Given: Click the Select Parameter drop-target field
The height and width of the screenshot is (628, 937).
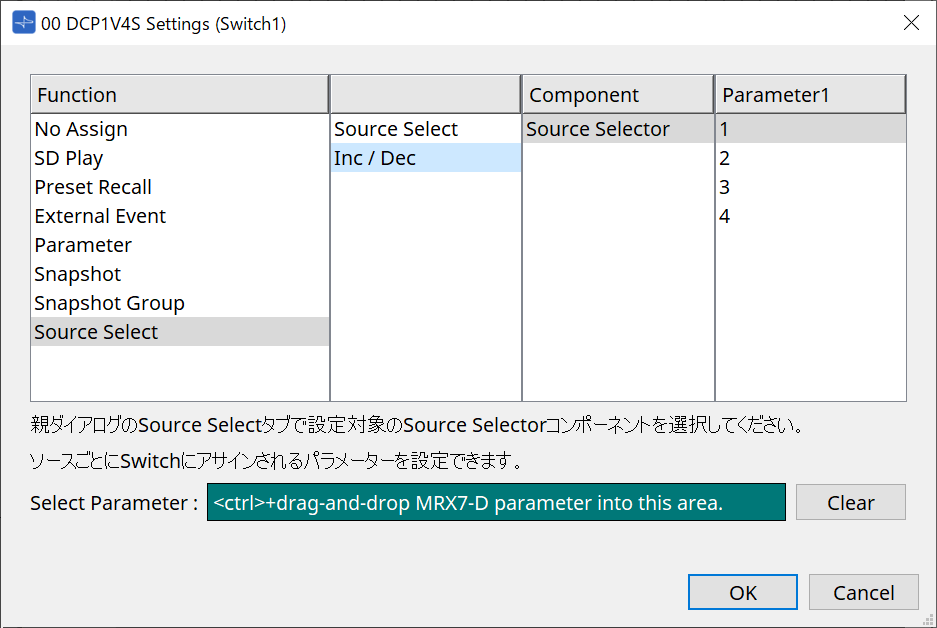Looking at the screenshot, I should tap(495, 502).
